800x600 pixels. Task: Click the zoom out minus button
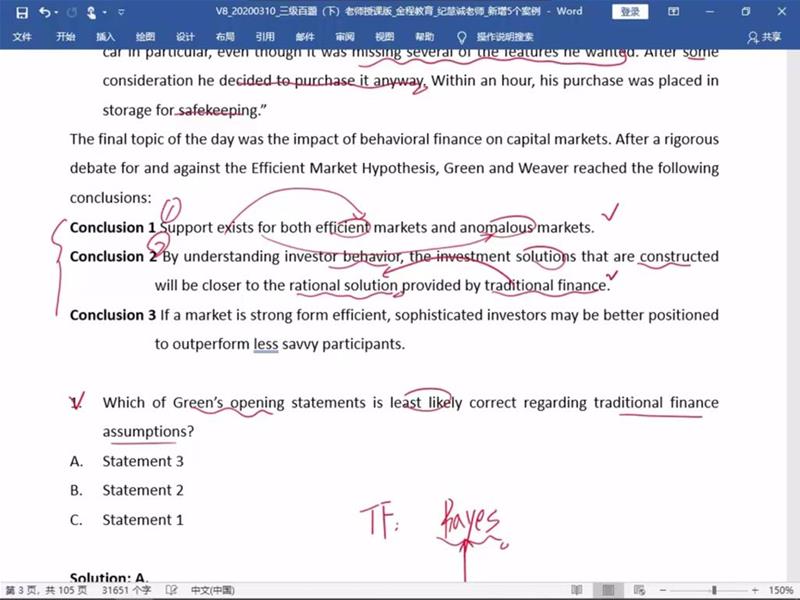point(663,590)
